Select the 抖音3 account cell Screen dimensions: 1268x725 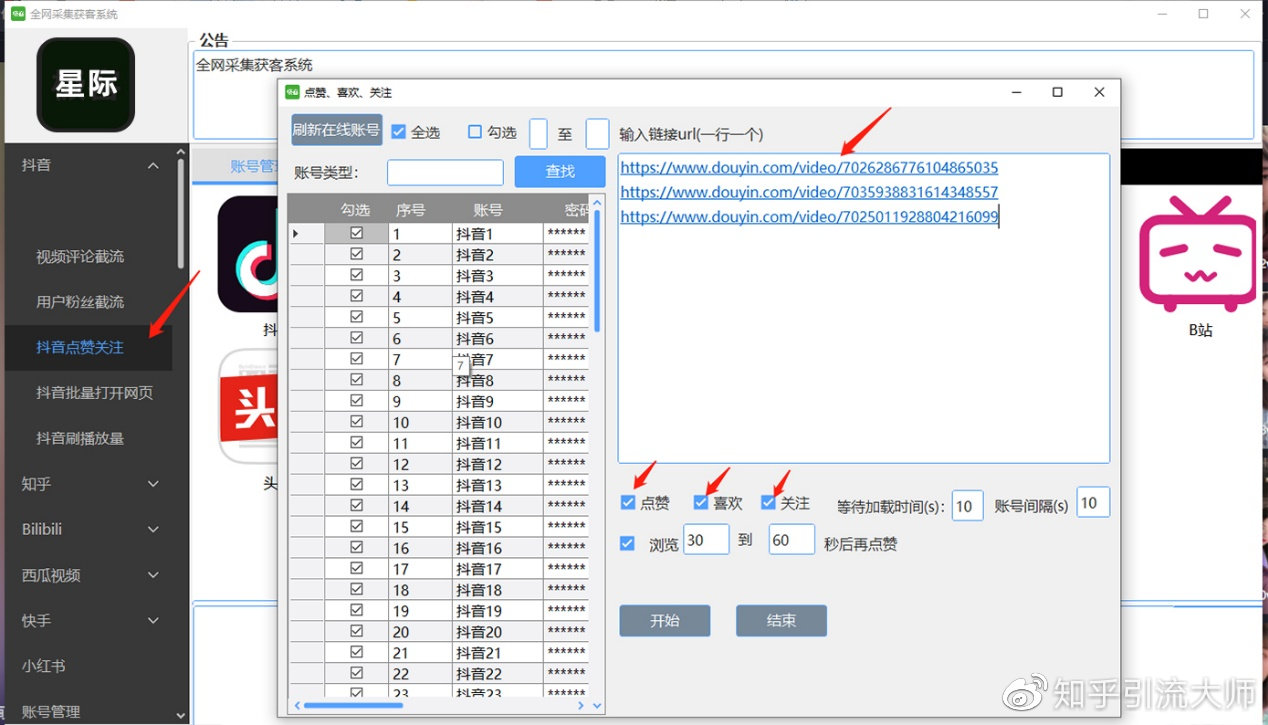[498, 276]
